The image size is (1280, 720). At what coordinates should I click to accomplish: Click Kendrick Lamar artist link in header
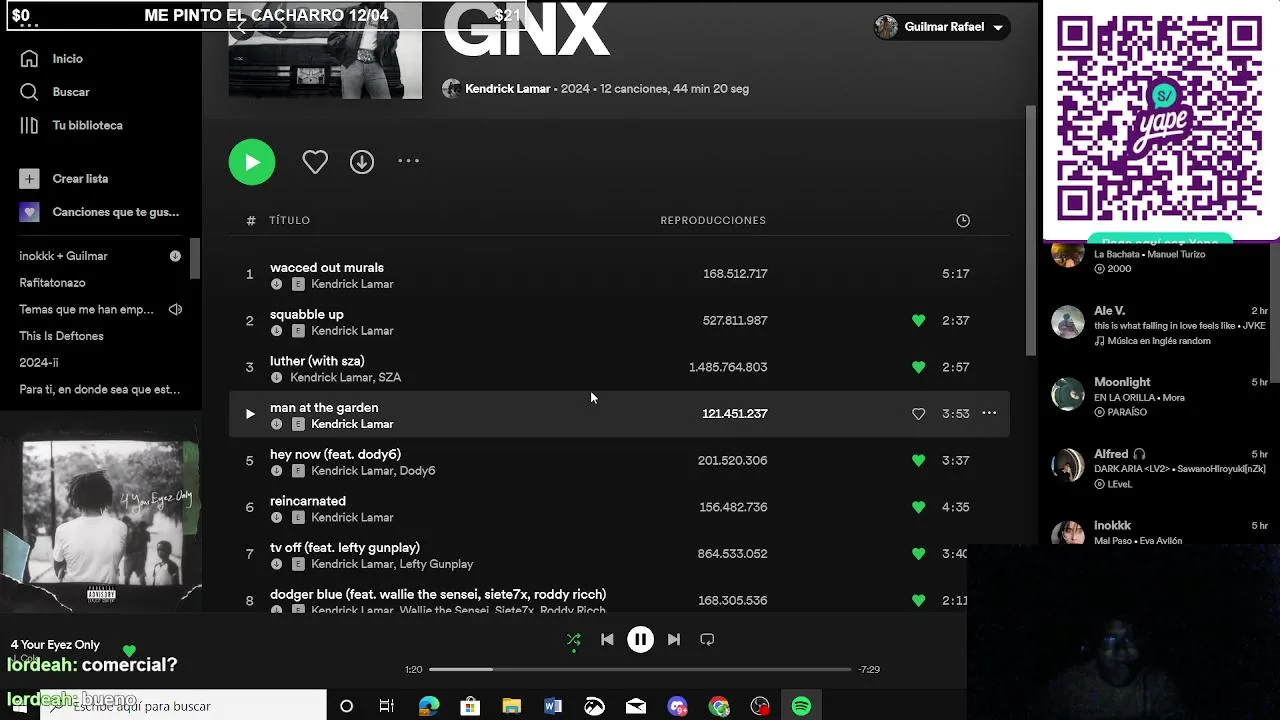[x=508, y=89]
